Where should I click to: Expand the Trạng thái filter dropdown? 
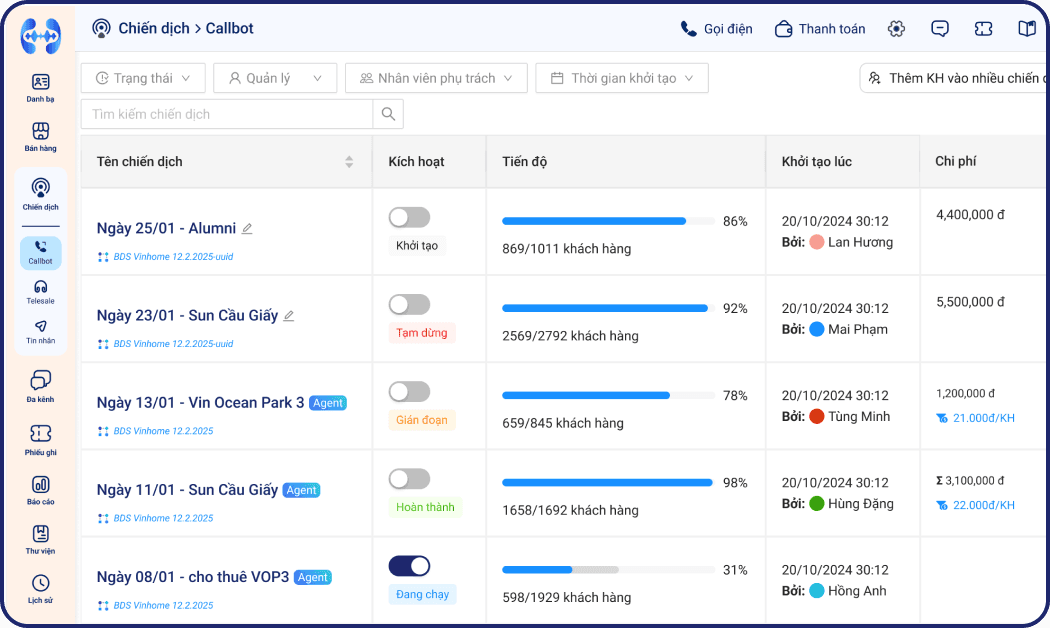[143, 78]
